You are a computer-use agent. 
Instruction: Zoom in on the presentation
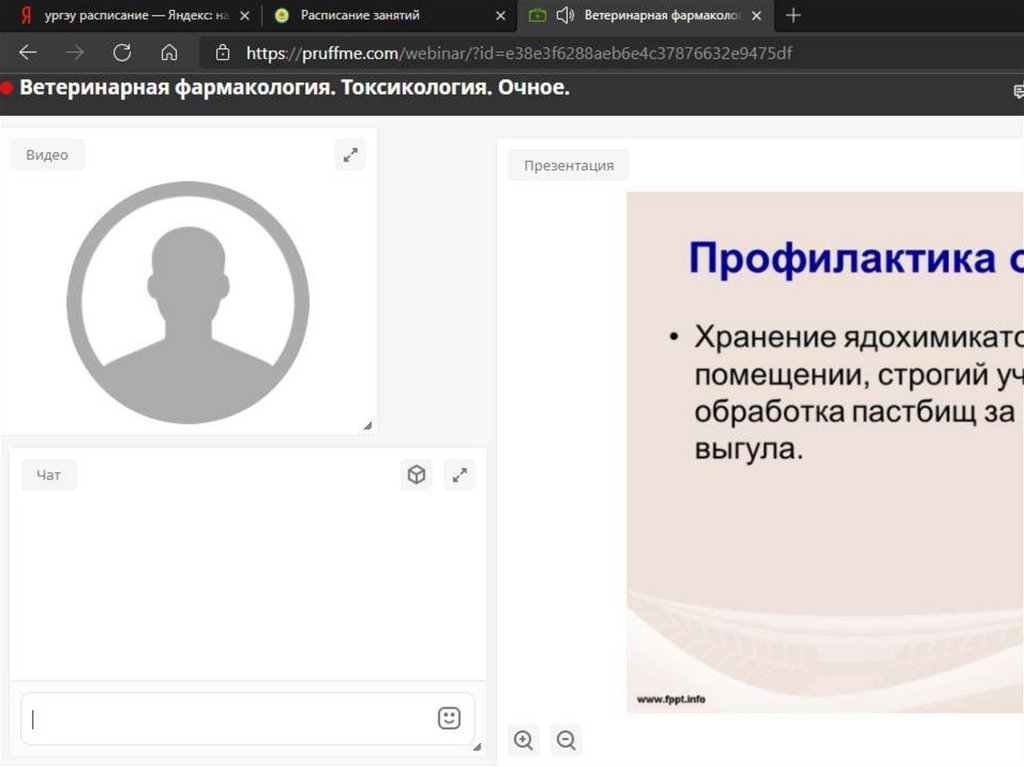click(x=523, y=740)
